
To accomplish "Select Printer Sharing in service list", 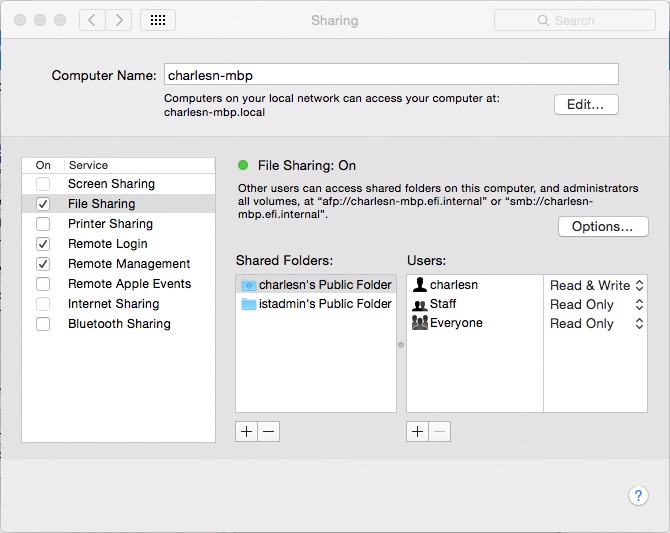I will [x=110, y=224].
